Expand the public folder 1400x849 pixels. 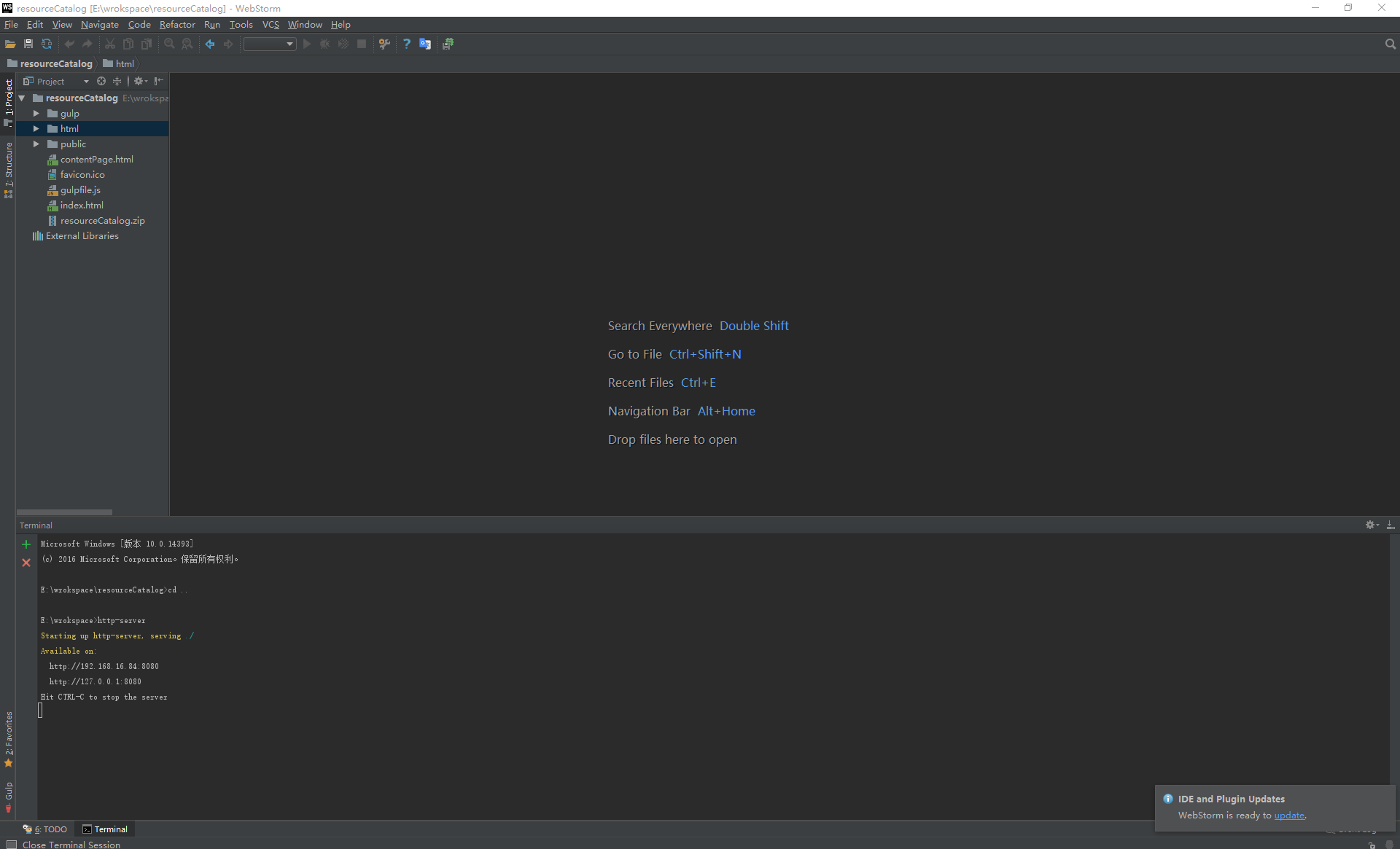[36, 144]
